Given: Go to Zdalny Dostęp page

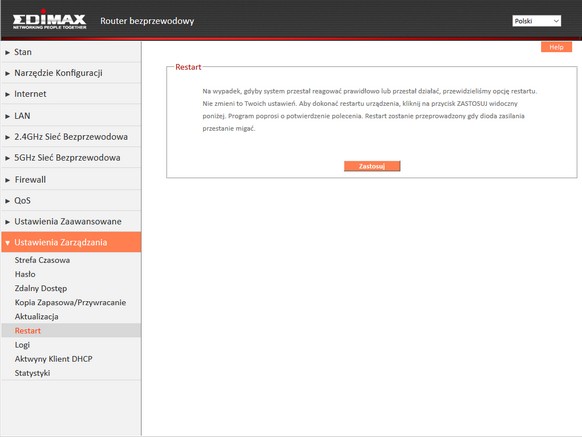Looking at the screenshot, I should (x=41, y=288).
